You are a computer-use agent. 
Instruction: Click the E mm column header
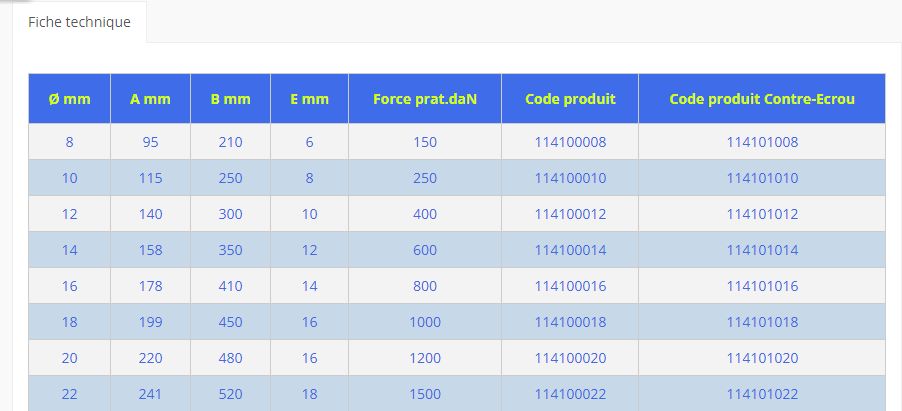click(309, 99)
